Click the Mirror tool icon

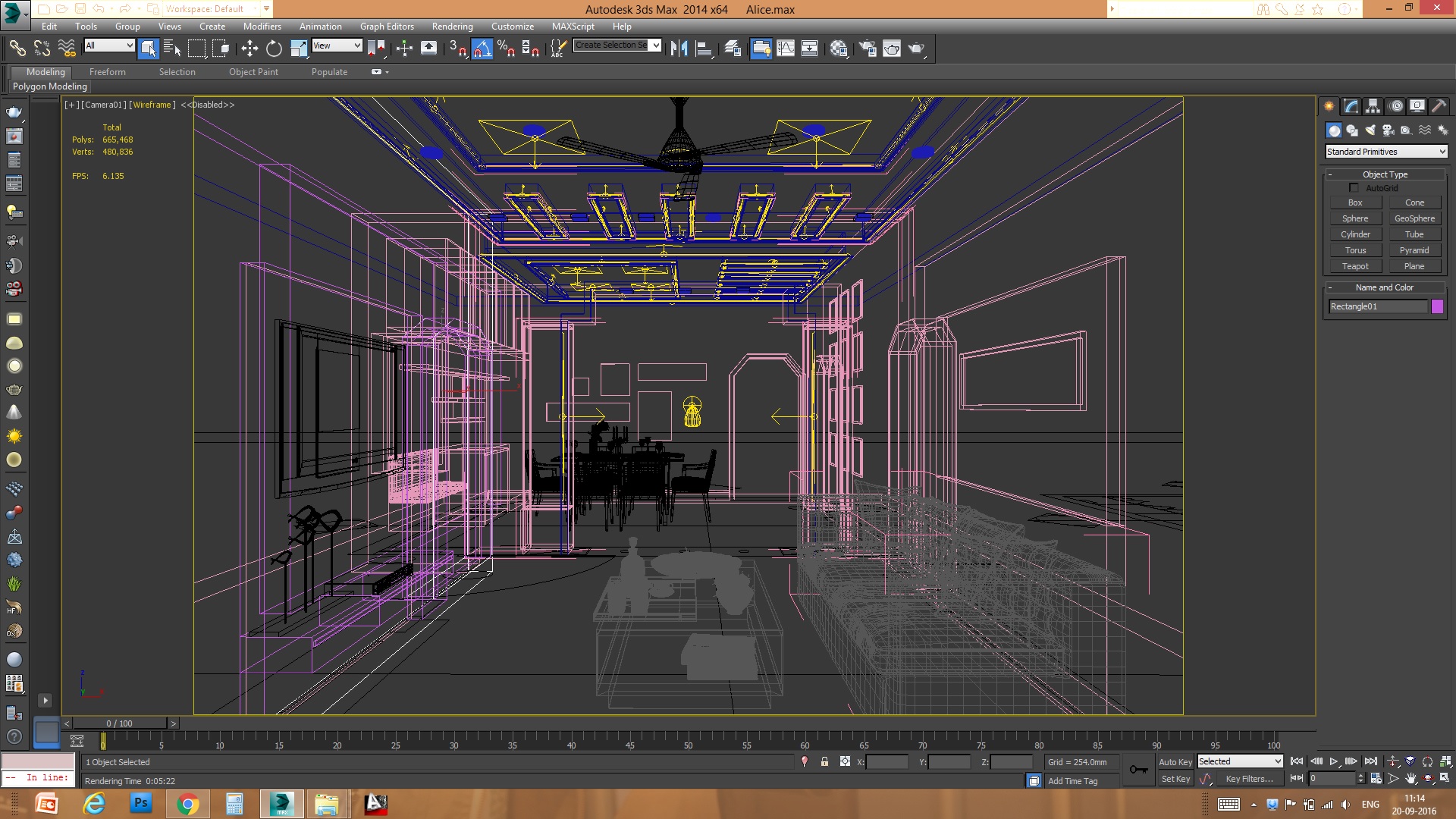679,49
